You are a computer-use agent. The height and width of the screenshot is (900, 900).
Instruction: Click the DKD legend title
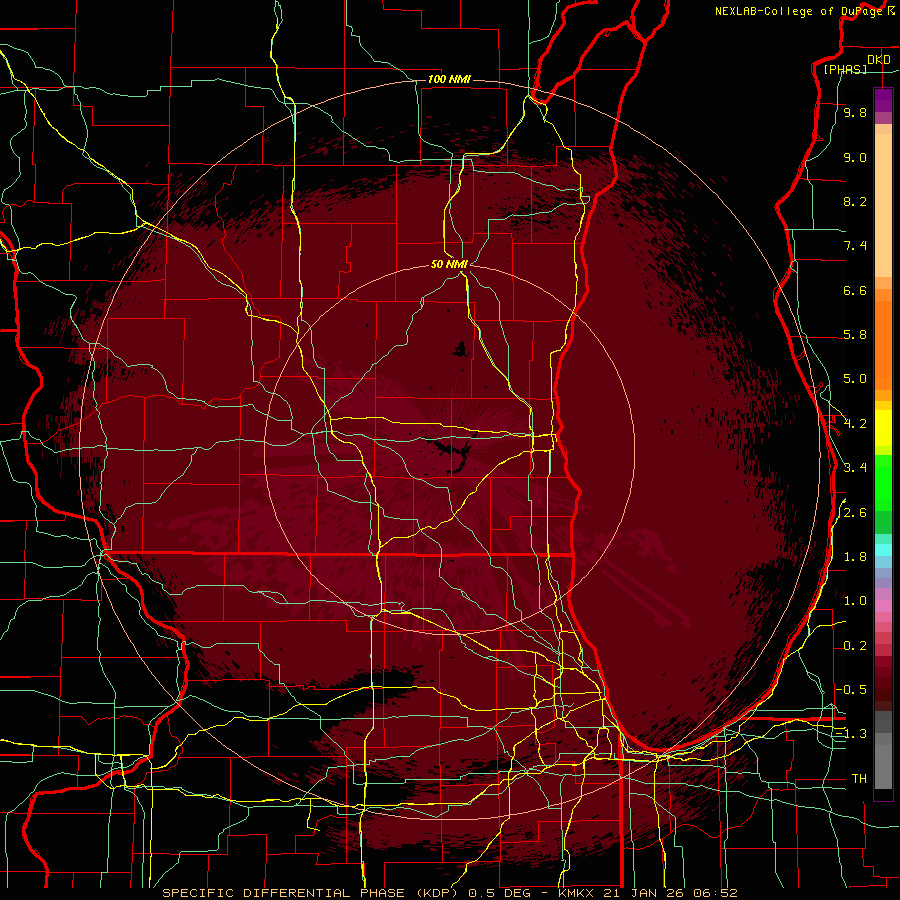click(879, 60)
